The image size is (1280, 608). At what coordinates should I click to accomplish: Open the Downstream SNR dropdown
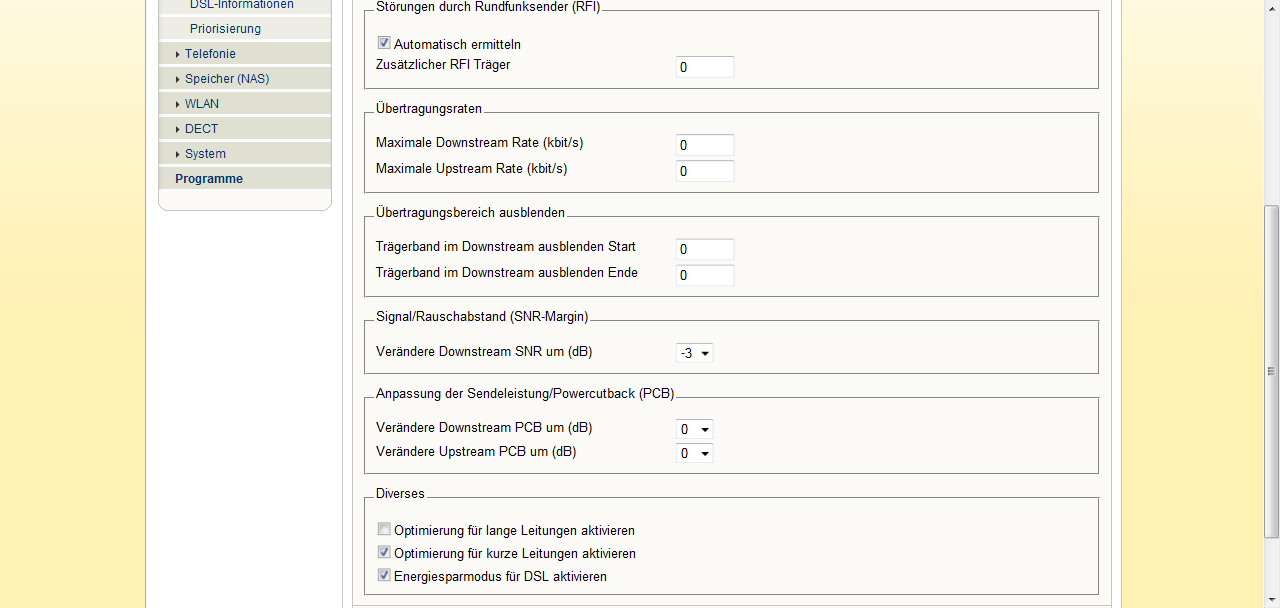point(695,353)
